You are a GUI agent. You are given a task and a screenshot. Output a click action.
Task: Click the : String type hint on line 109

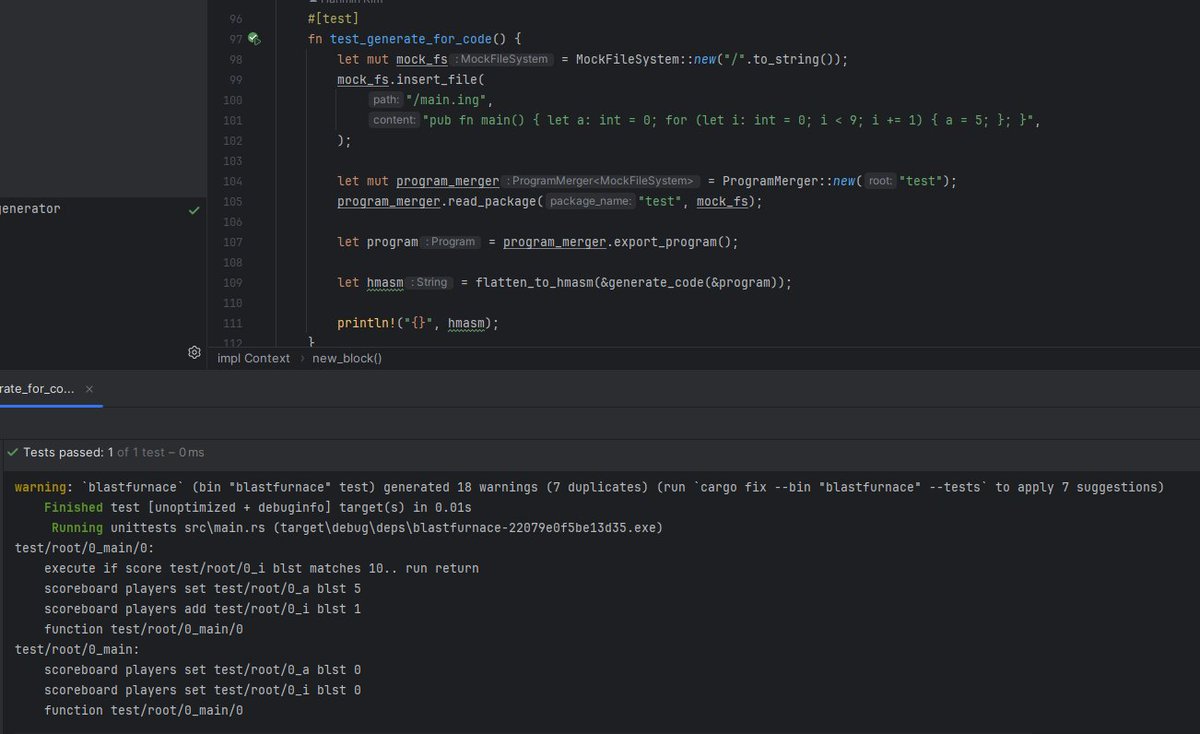pyautogui.click(x=430, y=283)
